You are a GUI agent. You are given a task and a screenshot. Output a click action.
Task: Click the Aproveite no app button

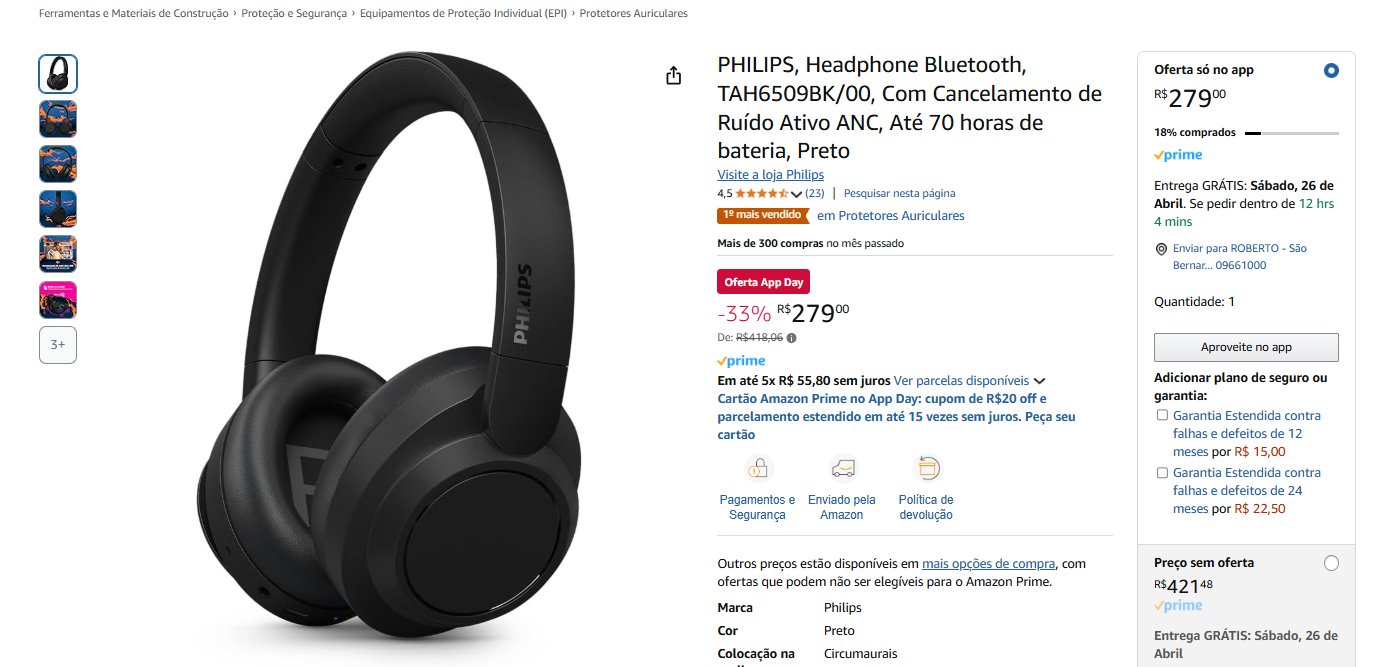1246,347
